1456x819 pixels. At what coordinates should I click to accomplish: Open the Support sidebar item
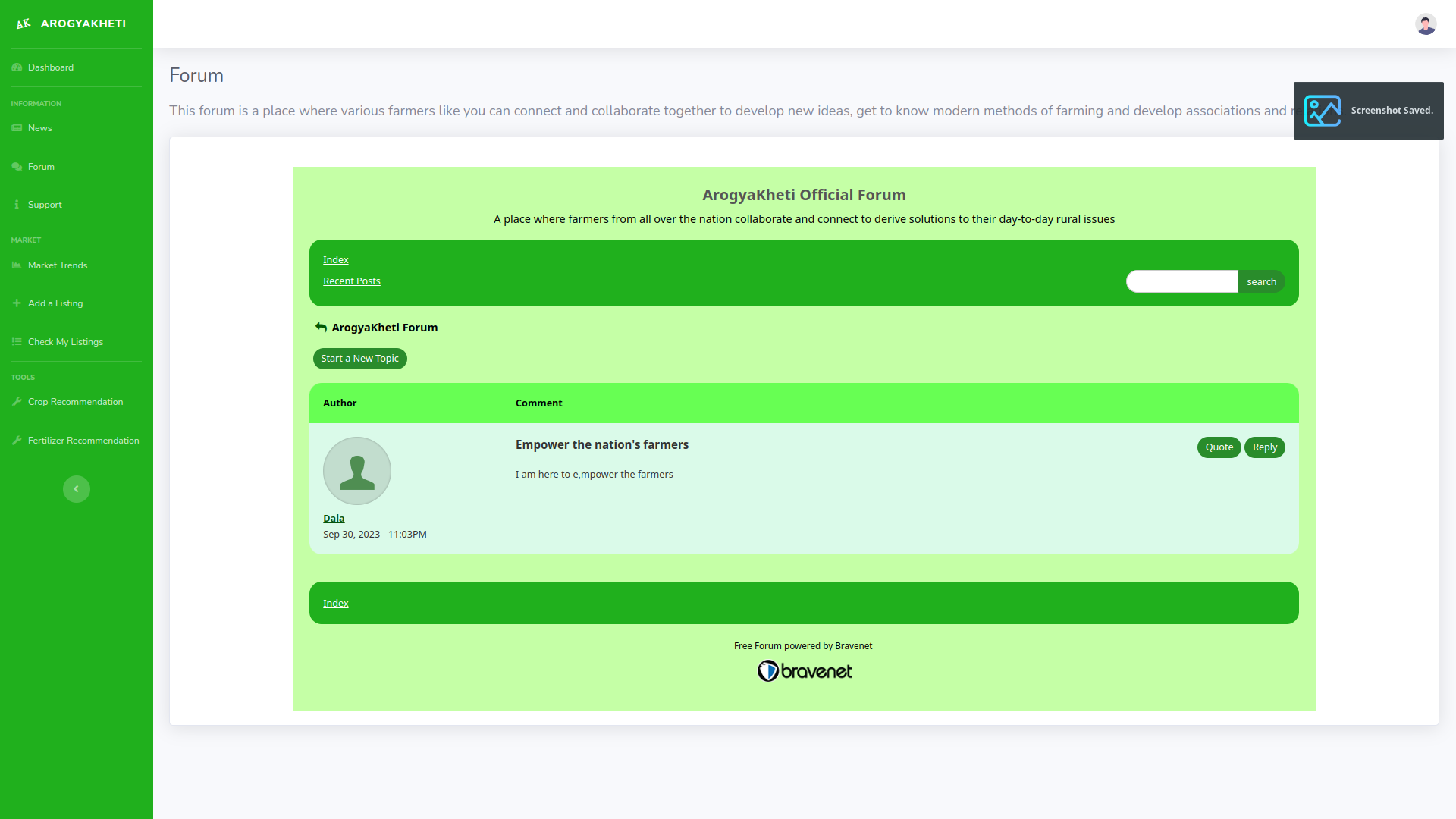[45, 205]
